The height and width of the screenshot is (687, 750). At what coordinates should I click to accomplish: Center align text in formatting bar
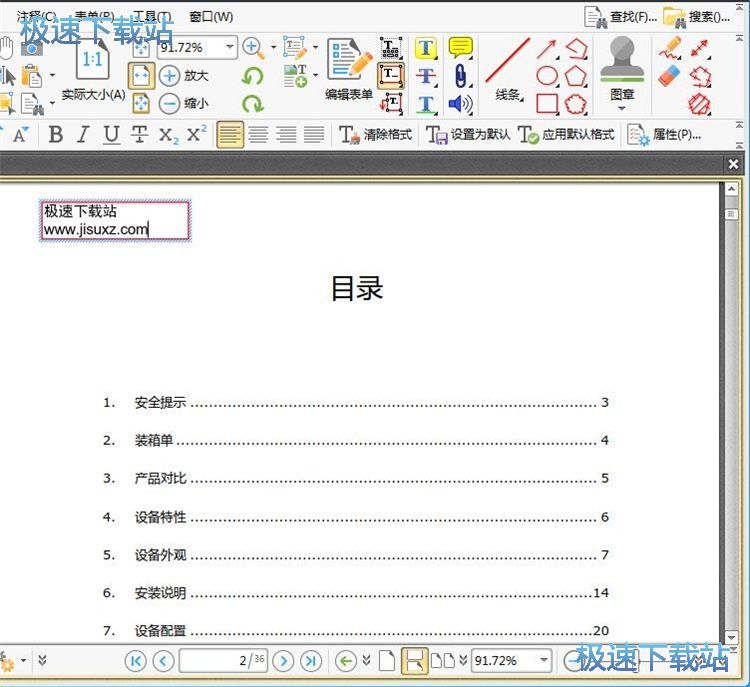coord(258,134)
